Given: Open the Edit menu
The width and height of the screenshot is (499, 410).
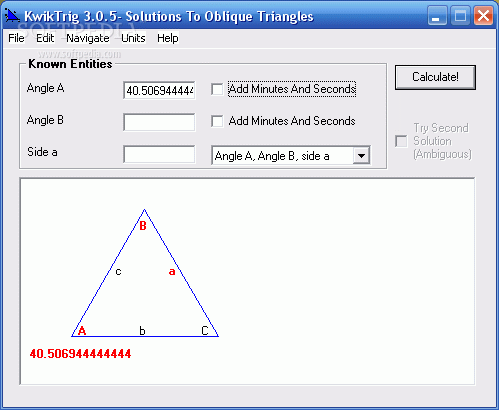Looking at the screenshot, I should point(45,38).
